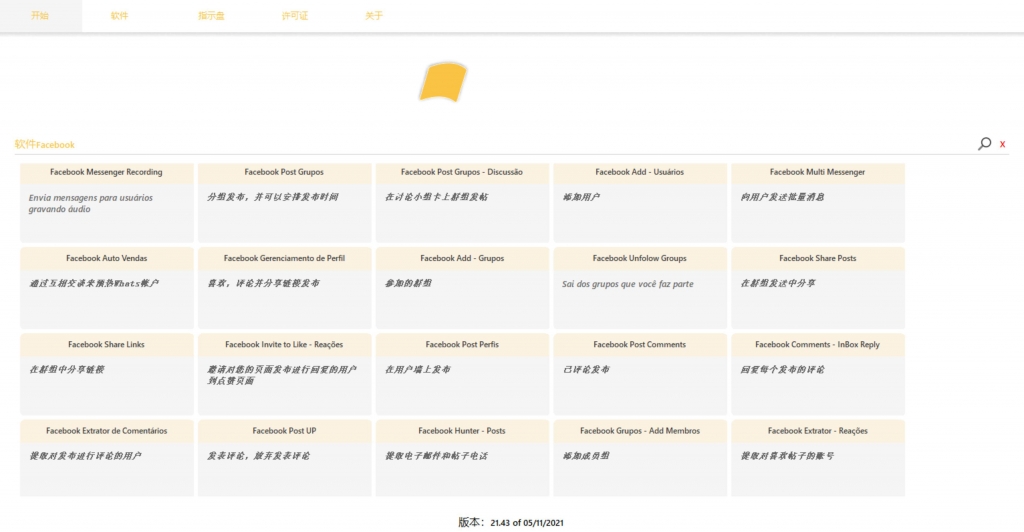1024x532 pixels.
Task: Select Facebook Post Grupos - Discussão card
Action: point(462,202)
